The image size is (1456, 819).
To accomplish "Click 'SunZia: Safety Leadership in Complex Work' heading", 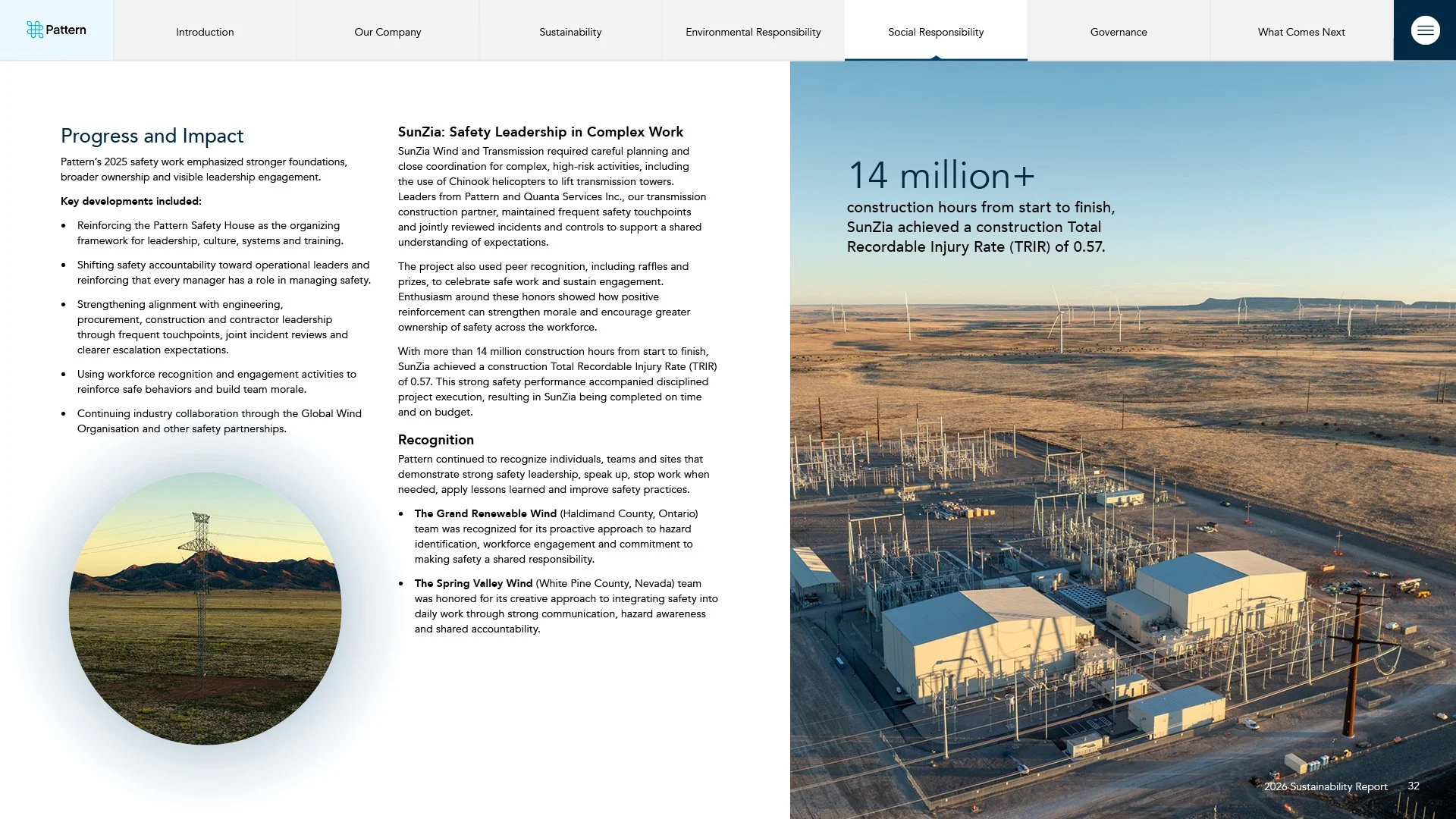I will [541, 132].
